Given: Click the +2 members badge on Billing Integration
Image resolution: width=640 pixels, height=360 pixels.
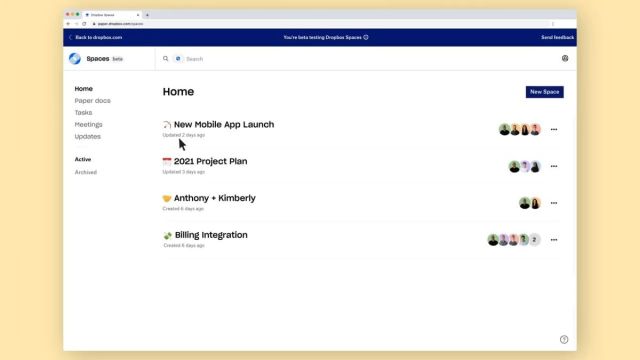Looking at the screenshot, I should click(534, 240).
